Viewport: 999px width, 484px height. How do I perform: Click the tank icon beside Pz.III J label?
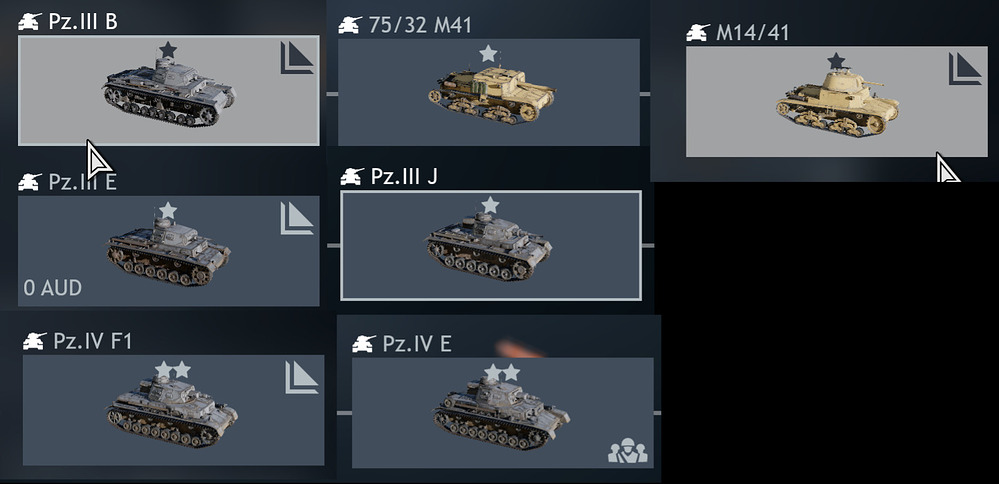[x=352, y=176]
